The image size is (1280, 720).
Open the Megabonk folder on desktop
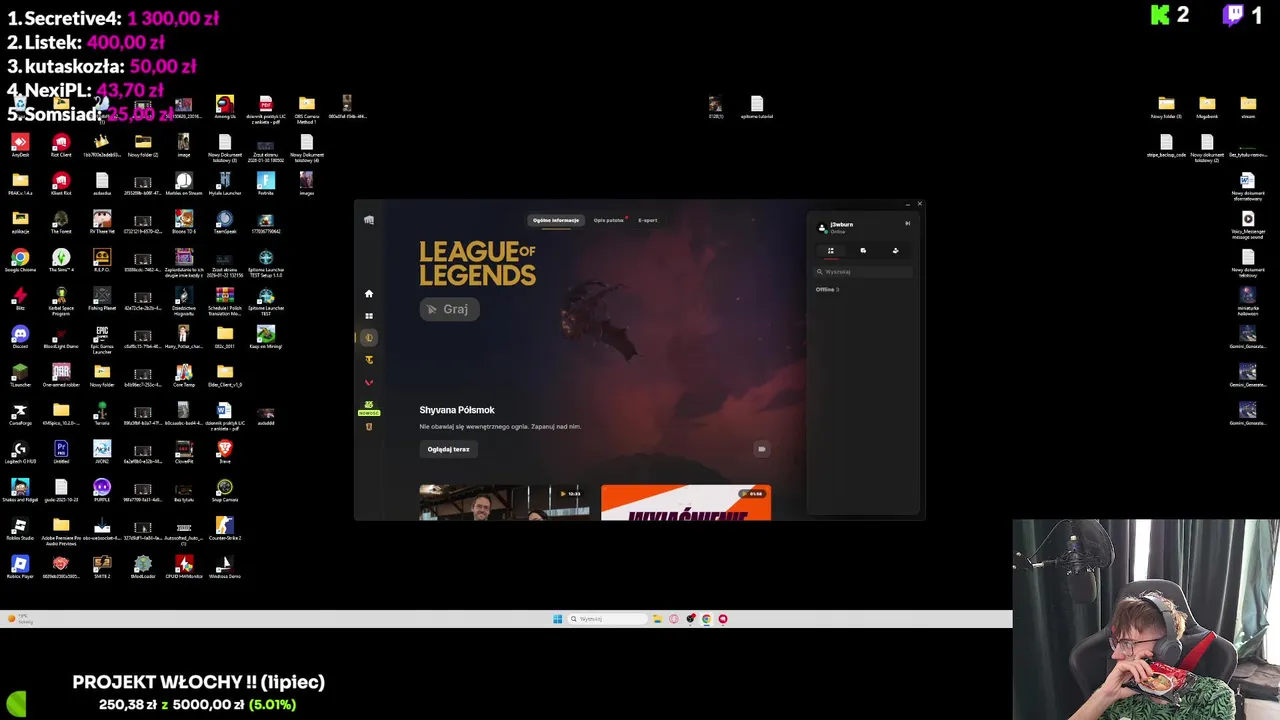click(x=1207, y=107)
